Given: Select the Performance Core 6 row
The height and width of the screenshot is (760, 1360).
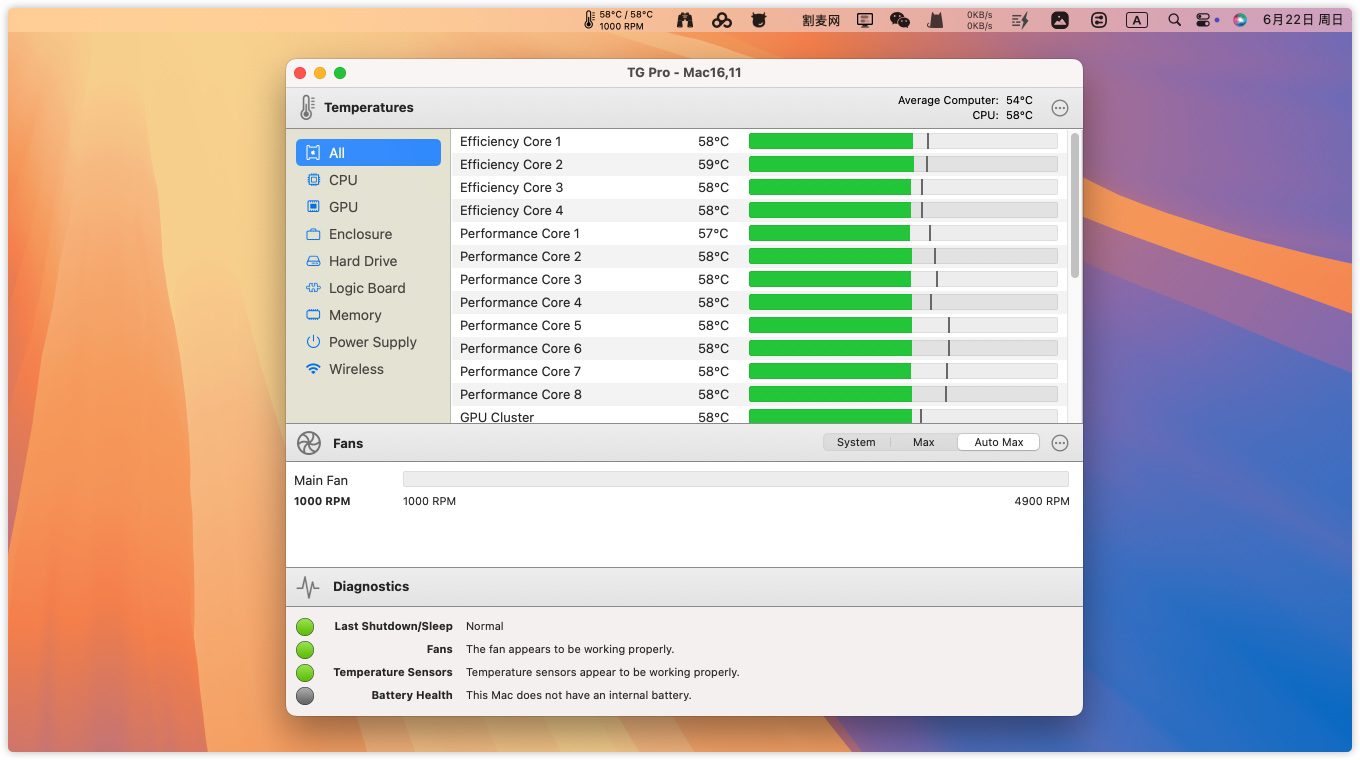Looking at the screenshot, I should pyautogui.click(x=759, y=348).
